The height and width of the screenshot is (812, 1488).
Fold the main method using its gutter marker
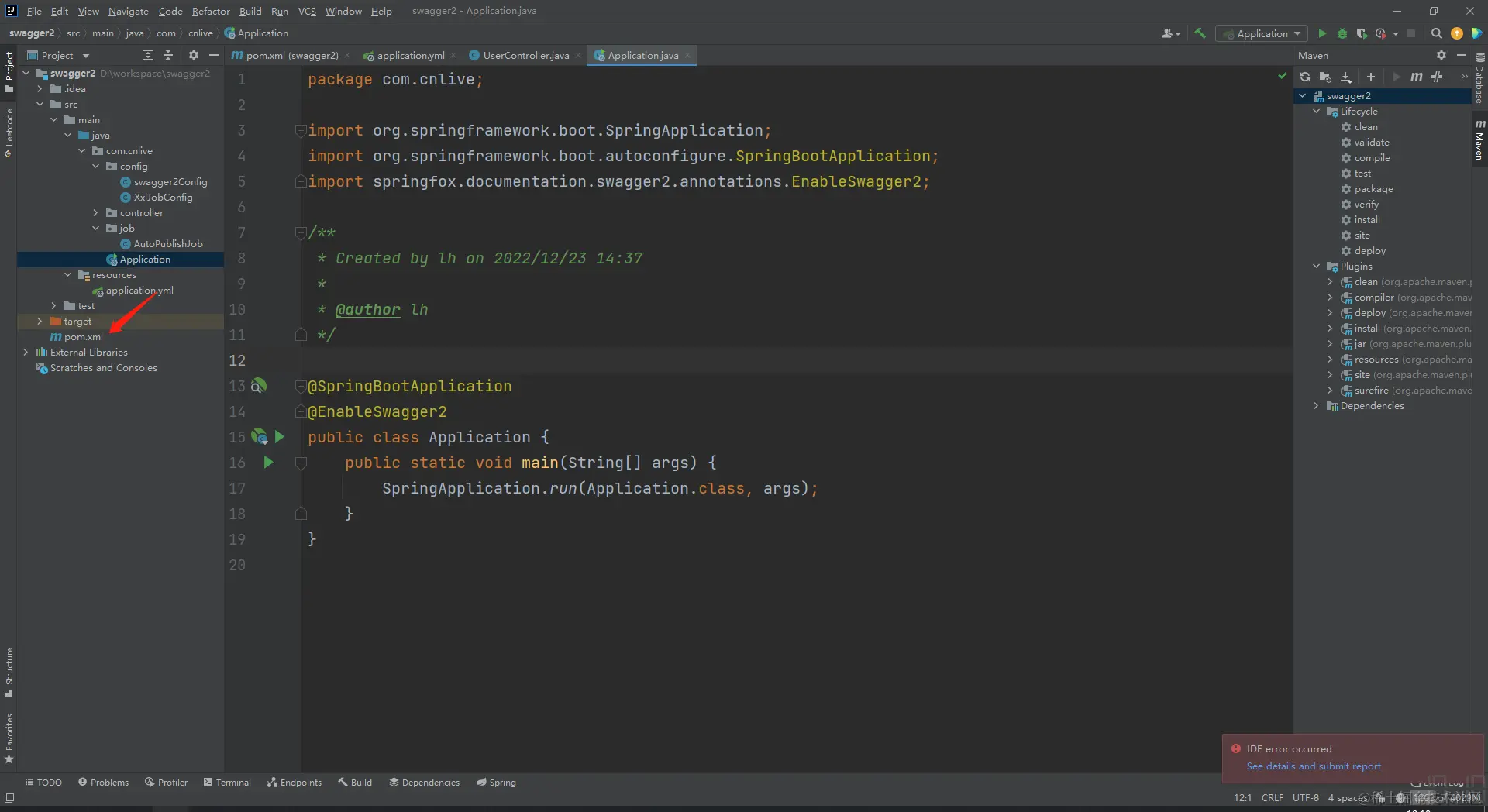coord(301,463)
